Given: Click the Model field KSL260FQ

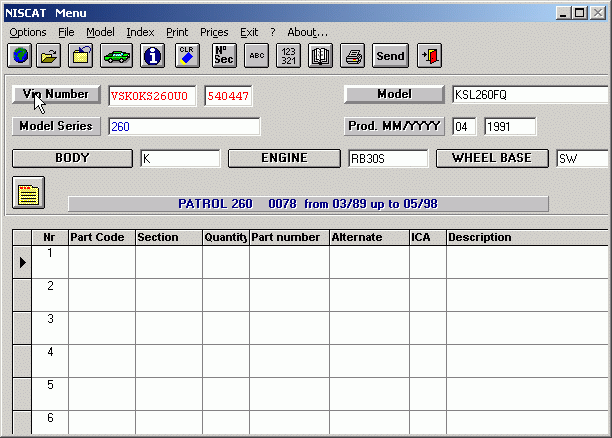Looking at the screenshot, I should pyautogui.click(x=531, y=94).
